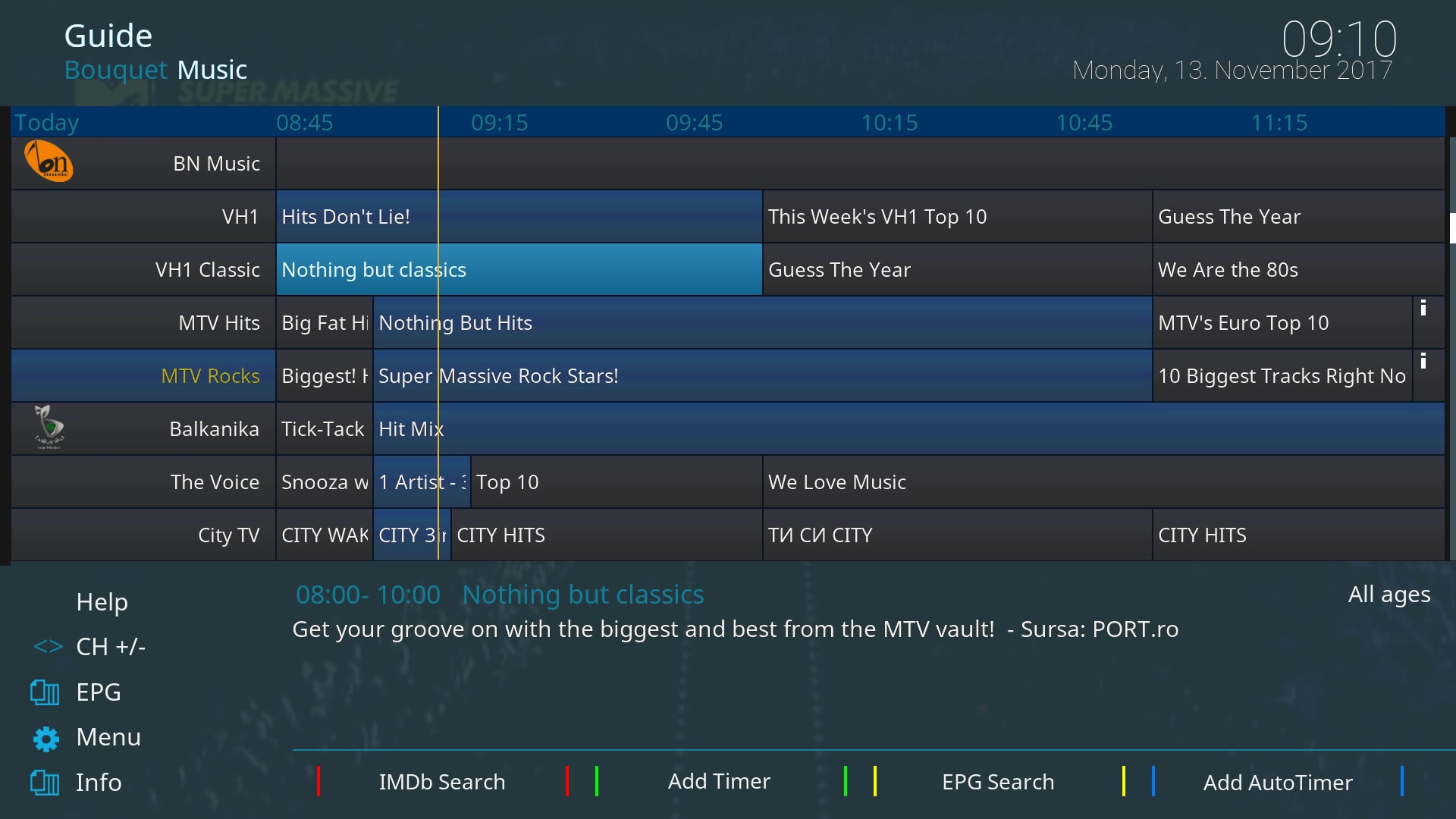The image size is (1456, 819).
Task: Click the BN Music channel logo
Action: pos(49,162)
